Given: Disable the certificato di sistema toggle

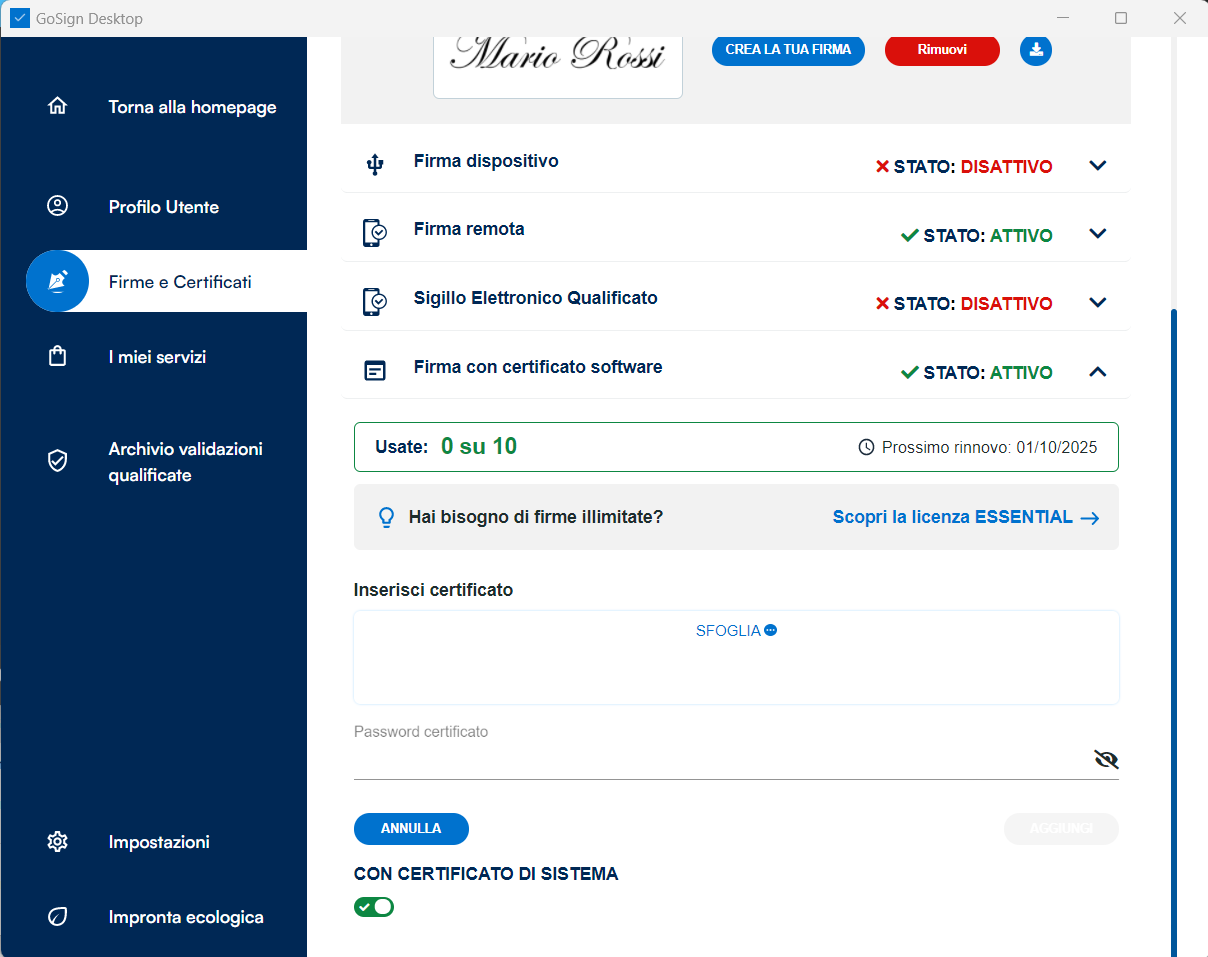Looking at the screenshot, I should [x=374, y=907].
